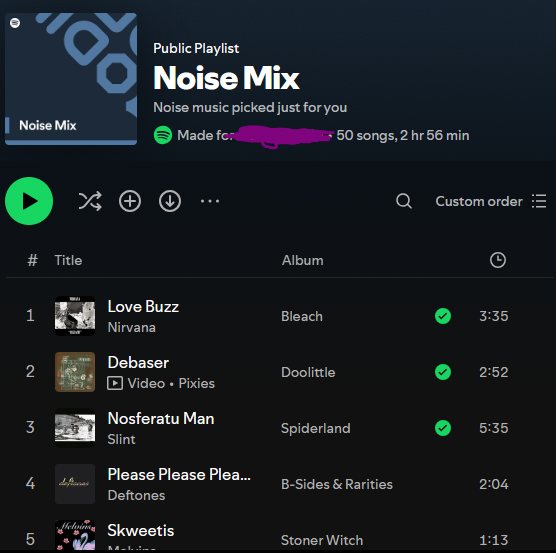Image resolution: width=556 pixels, height=553 pixels.
Task: Click the Album column header
Action: click(x=302, y=260)
